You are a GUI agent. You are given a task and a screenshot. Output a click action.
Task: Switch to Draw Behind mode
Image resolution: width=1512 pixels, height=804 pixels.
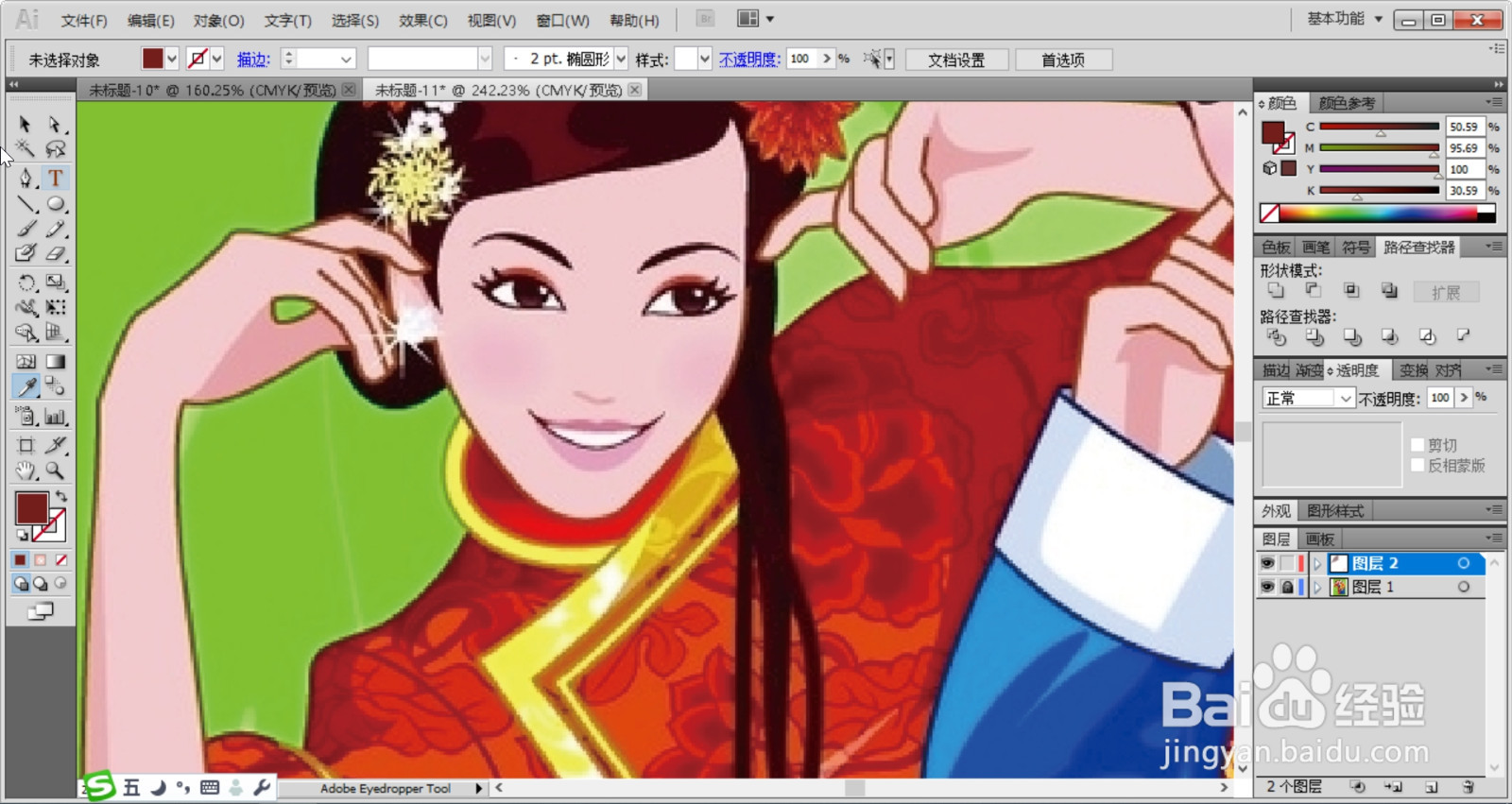(41, 584)
